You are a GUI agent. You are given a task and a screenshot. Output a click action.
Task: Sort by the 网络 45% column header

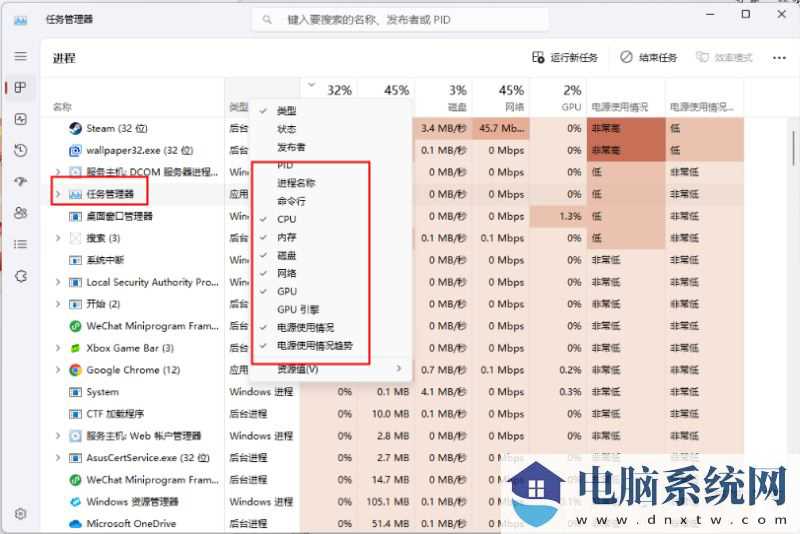(501, 98)
